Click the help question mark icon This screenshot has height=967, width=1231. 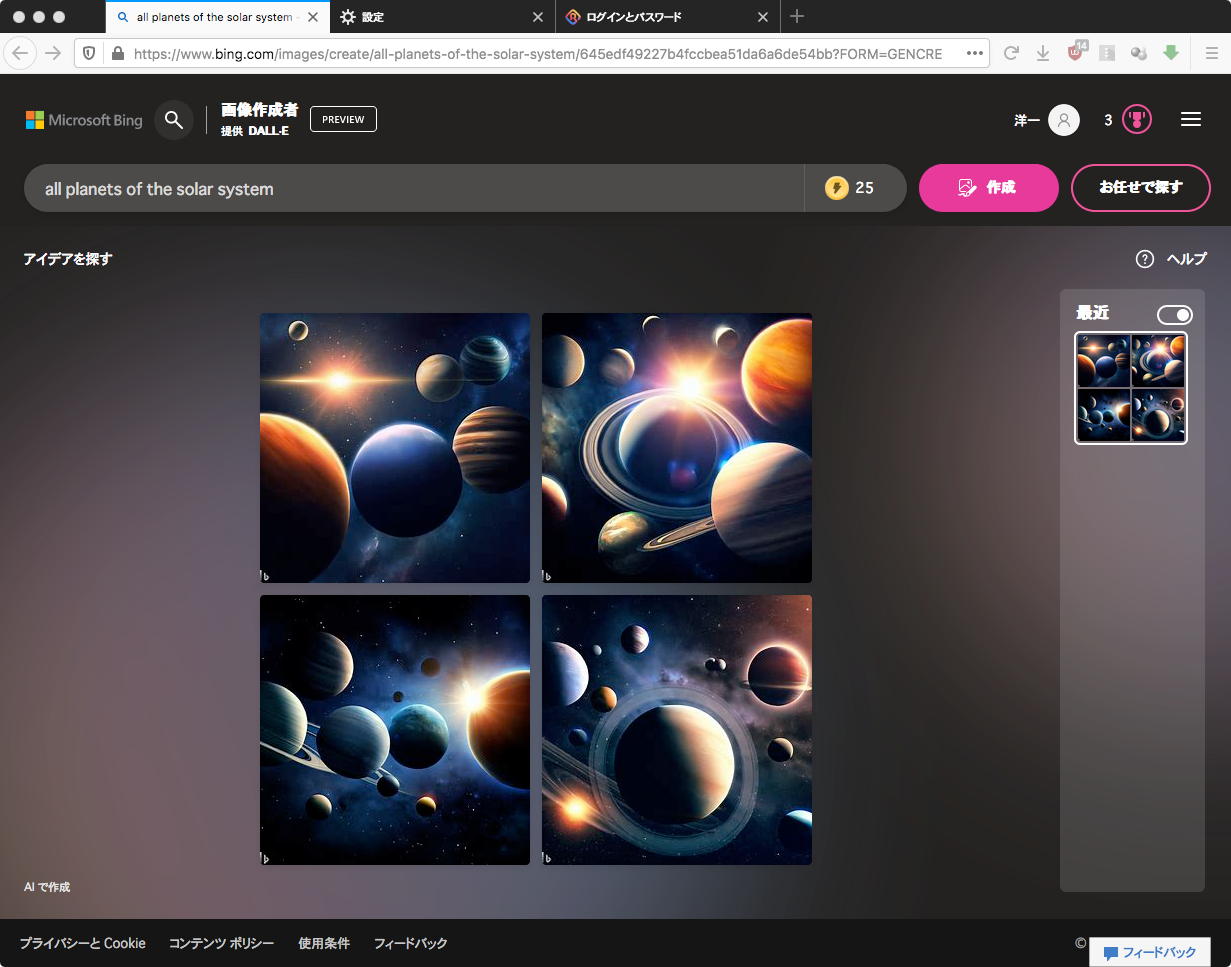point(1145,259)
